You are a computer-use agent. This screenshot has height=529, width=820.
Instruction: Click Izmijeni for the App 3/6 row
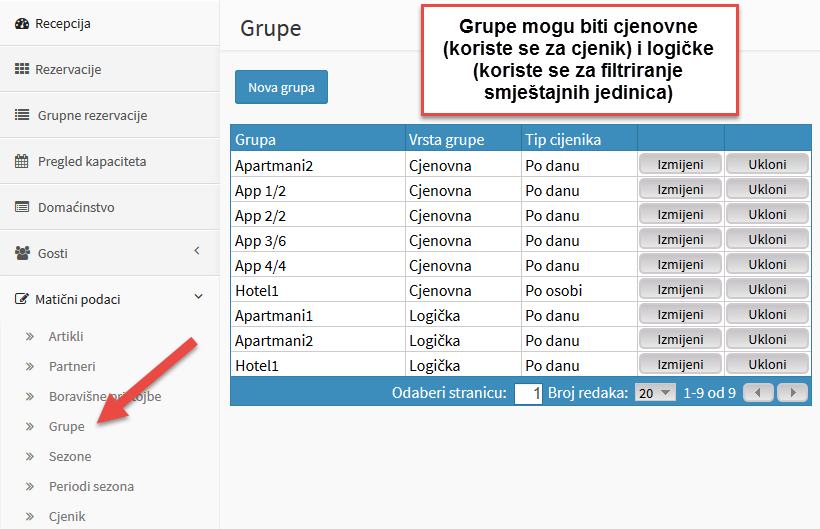(x=680, y=239)
